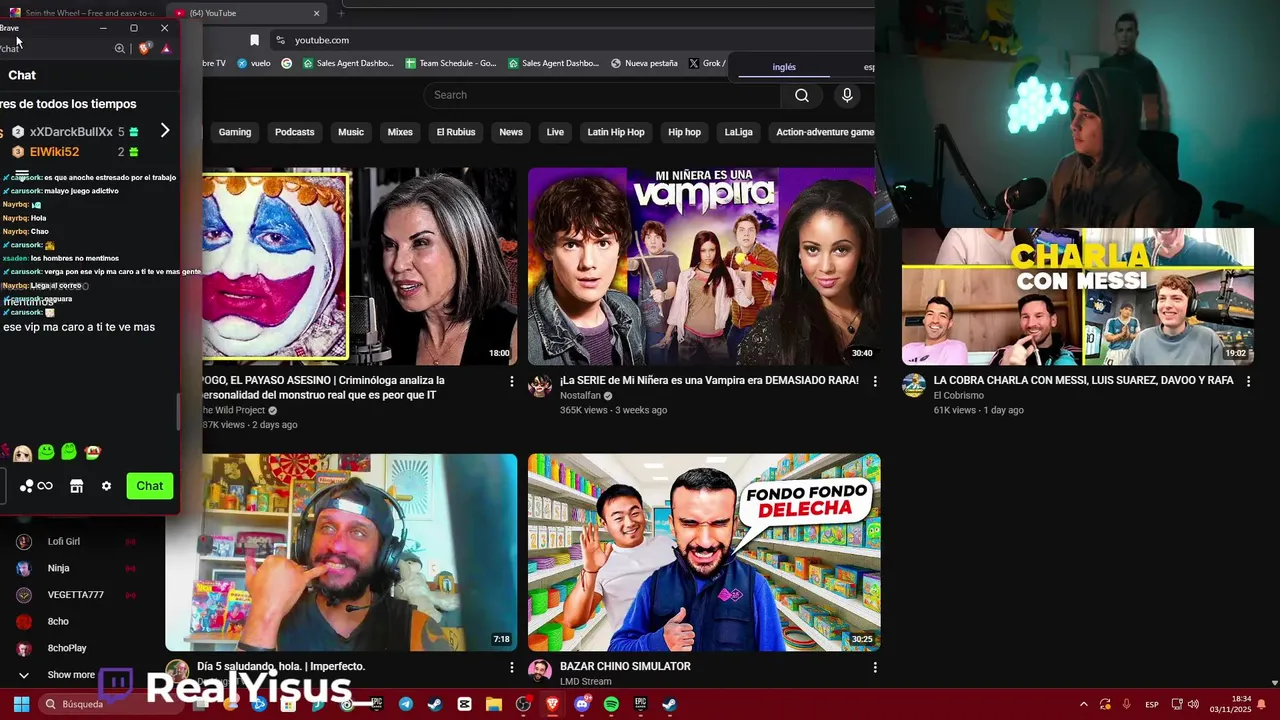This screenshot has width=1280, height=720.
Task: Open Windows Start menu
Action: click(x=21, y=704)
